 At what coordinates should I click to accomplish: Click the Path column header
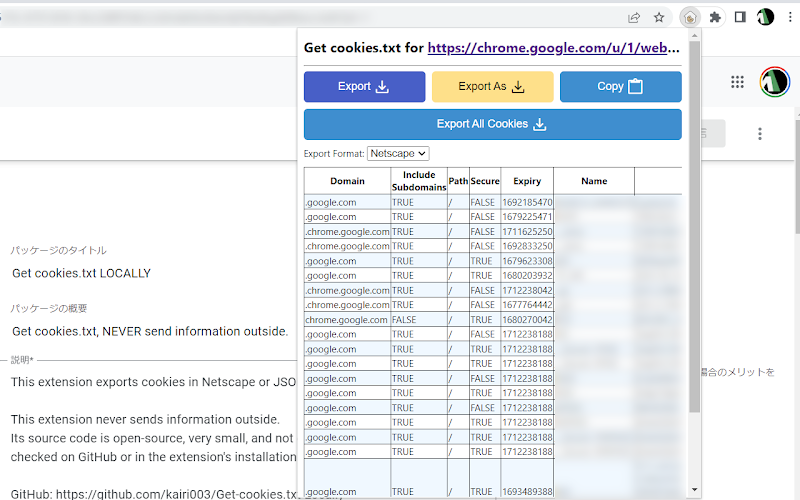click(x=458, y=181)
